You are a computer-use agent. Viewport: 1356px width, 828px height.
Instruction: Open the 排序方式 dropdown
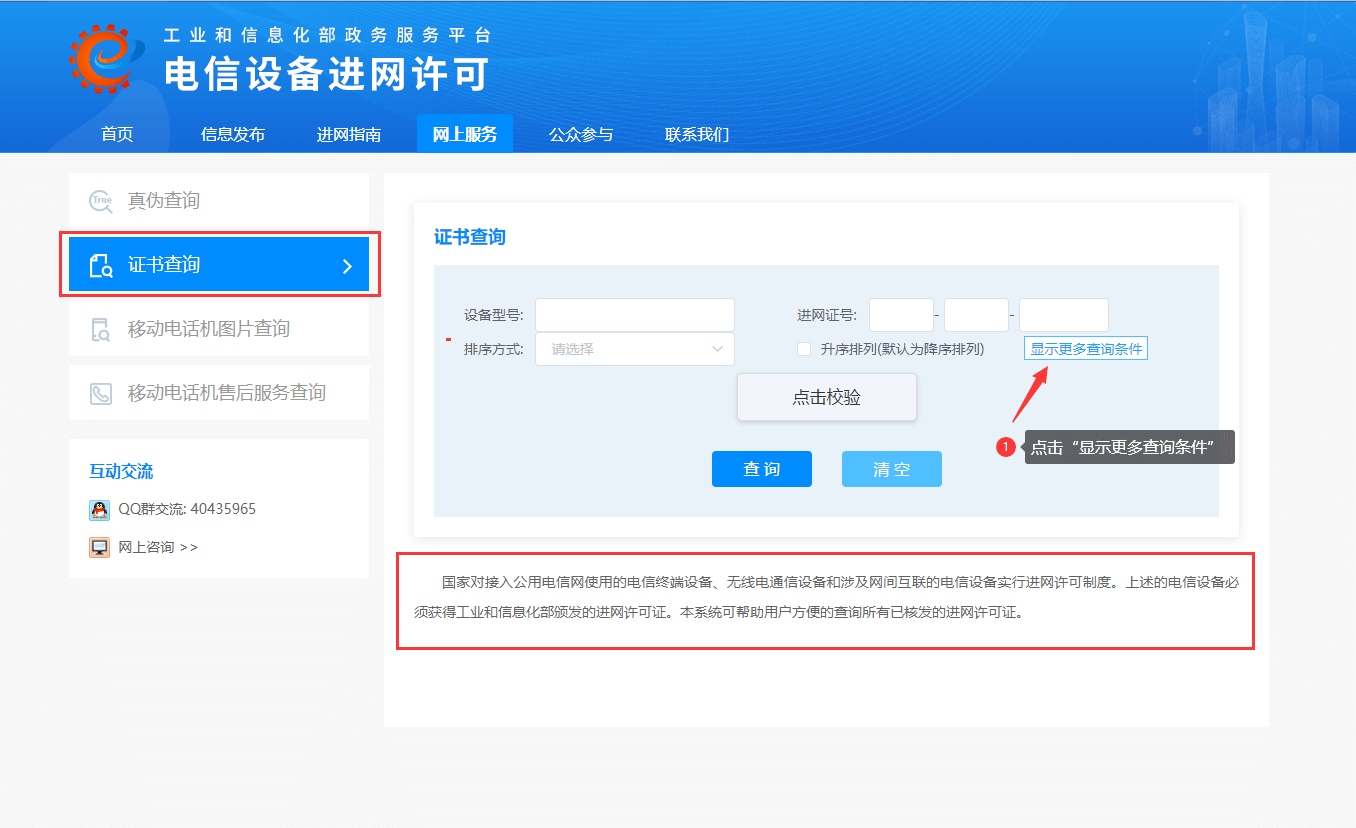point(635,349)
